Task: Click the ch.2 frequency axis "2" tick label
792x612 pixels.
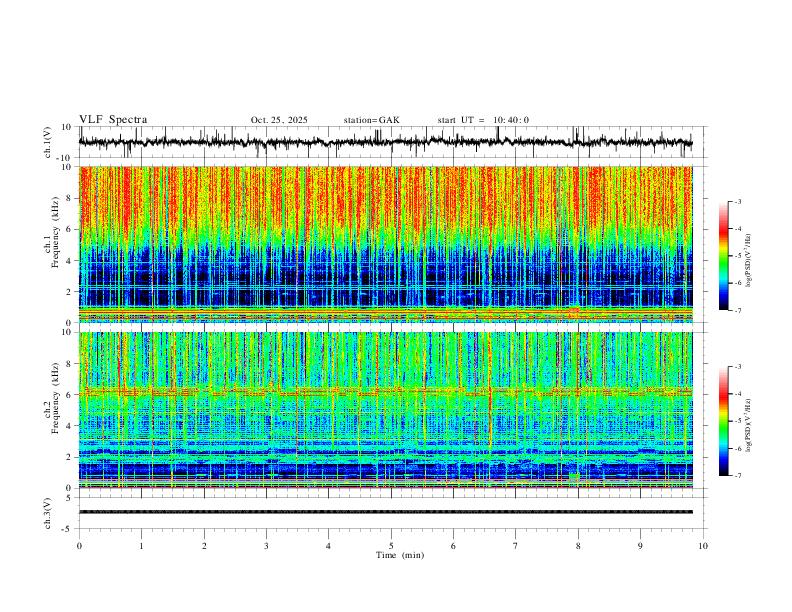Action: click(69, 457)
